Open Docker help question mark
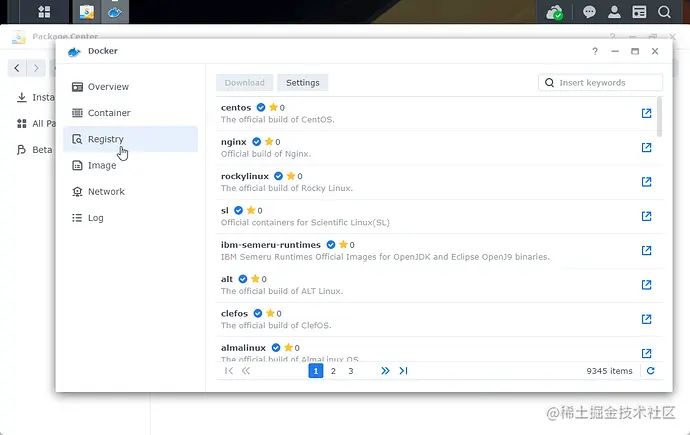 595,51
